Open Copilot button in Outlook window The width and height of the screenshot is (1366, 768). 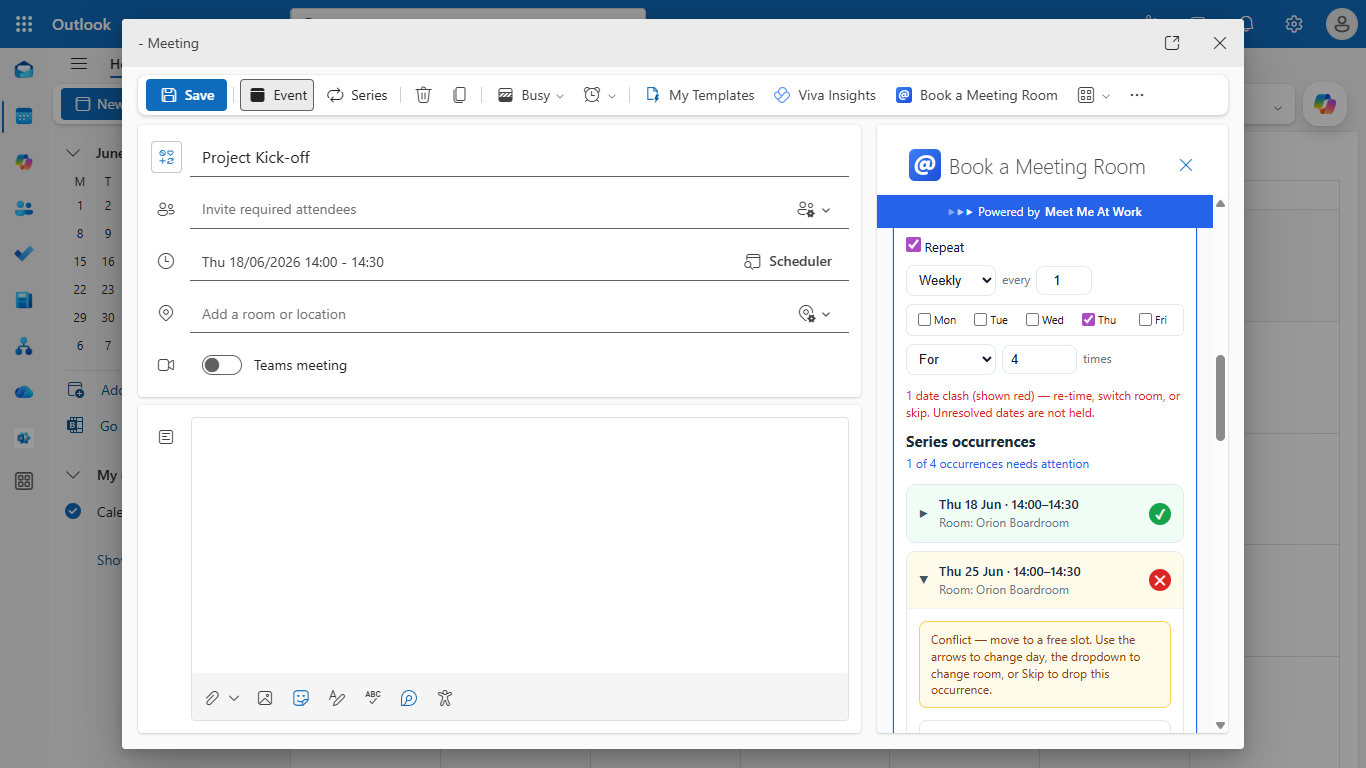click(1325, 104)
